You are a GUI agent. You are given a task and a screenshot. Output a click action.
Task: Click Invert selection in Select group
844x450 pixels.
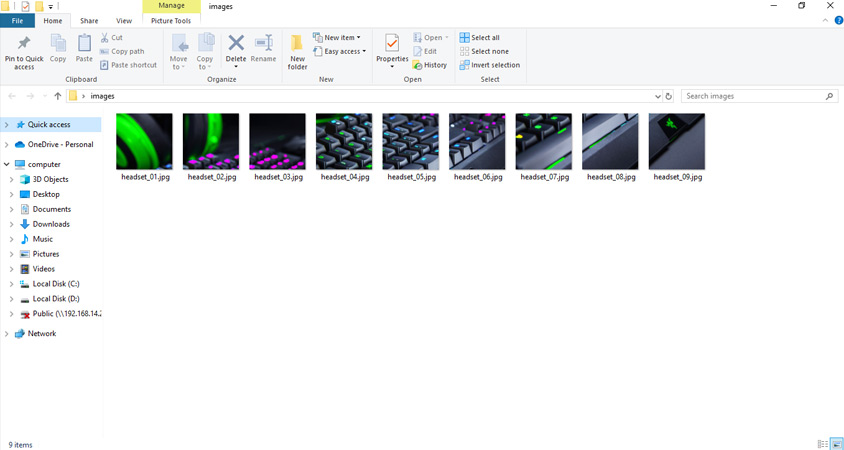(x=490, y=65)
